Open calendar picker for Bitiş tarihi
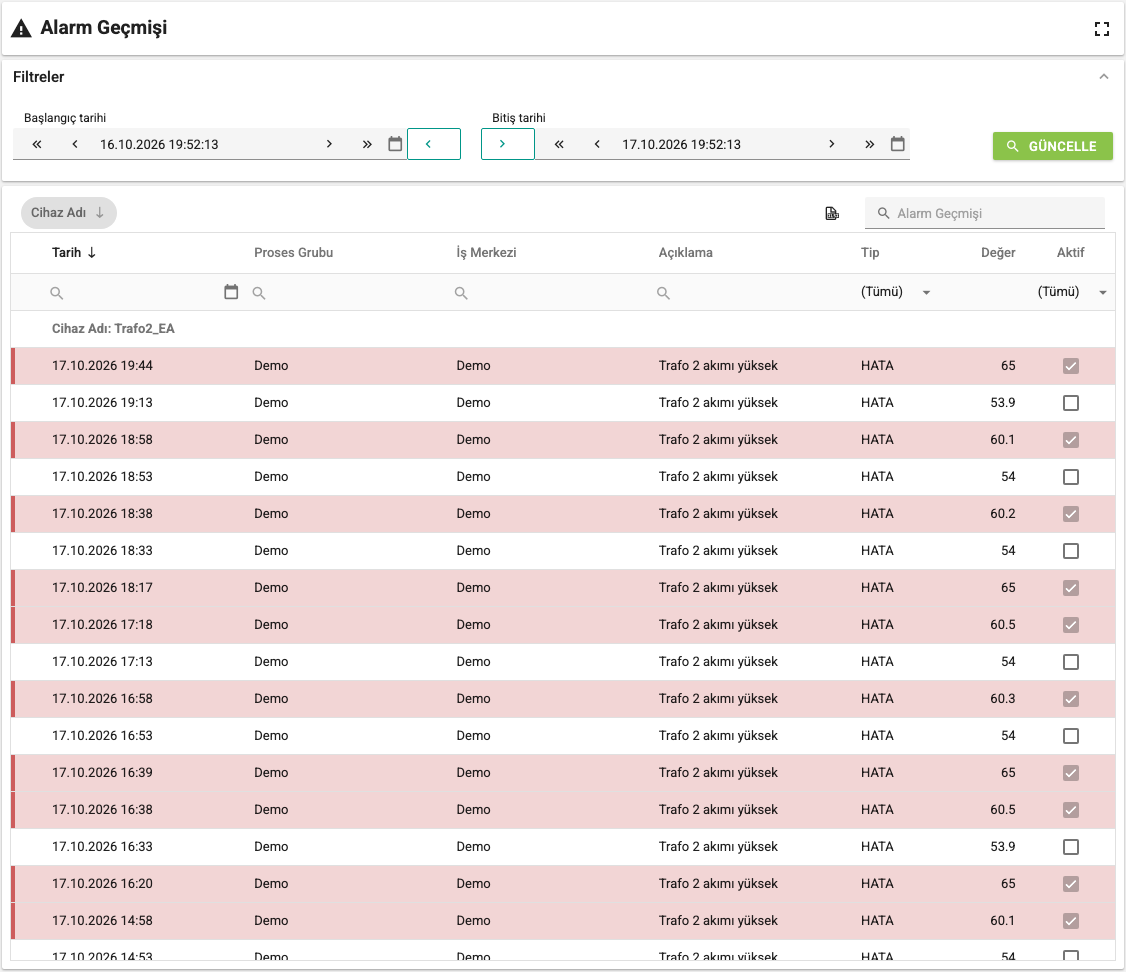1126x972 pixels. (898, 144)
